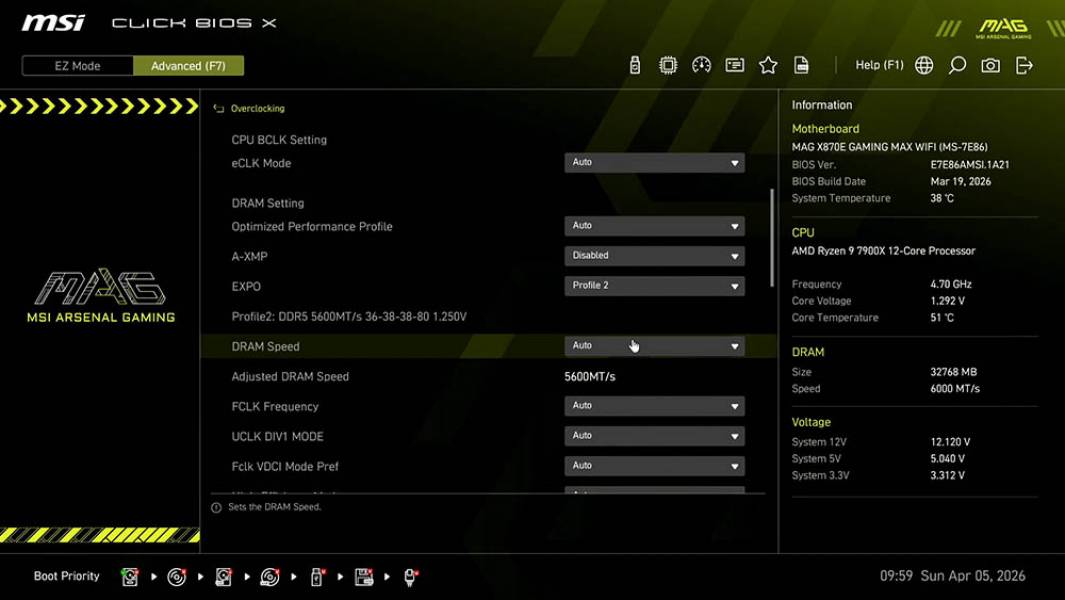The width and height of the screenshot is (1065, 600).
Task: Enable A-XMP by changing its Disabled setting
Action: click(x=654, y=255)
